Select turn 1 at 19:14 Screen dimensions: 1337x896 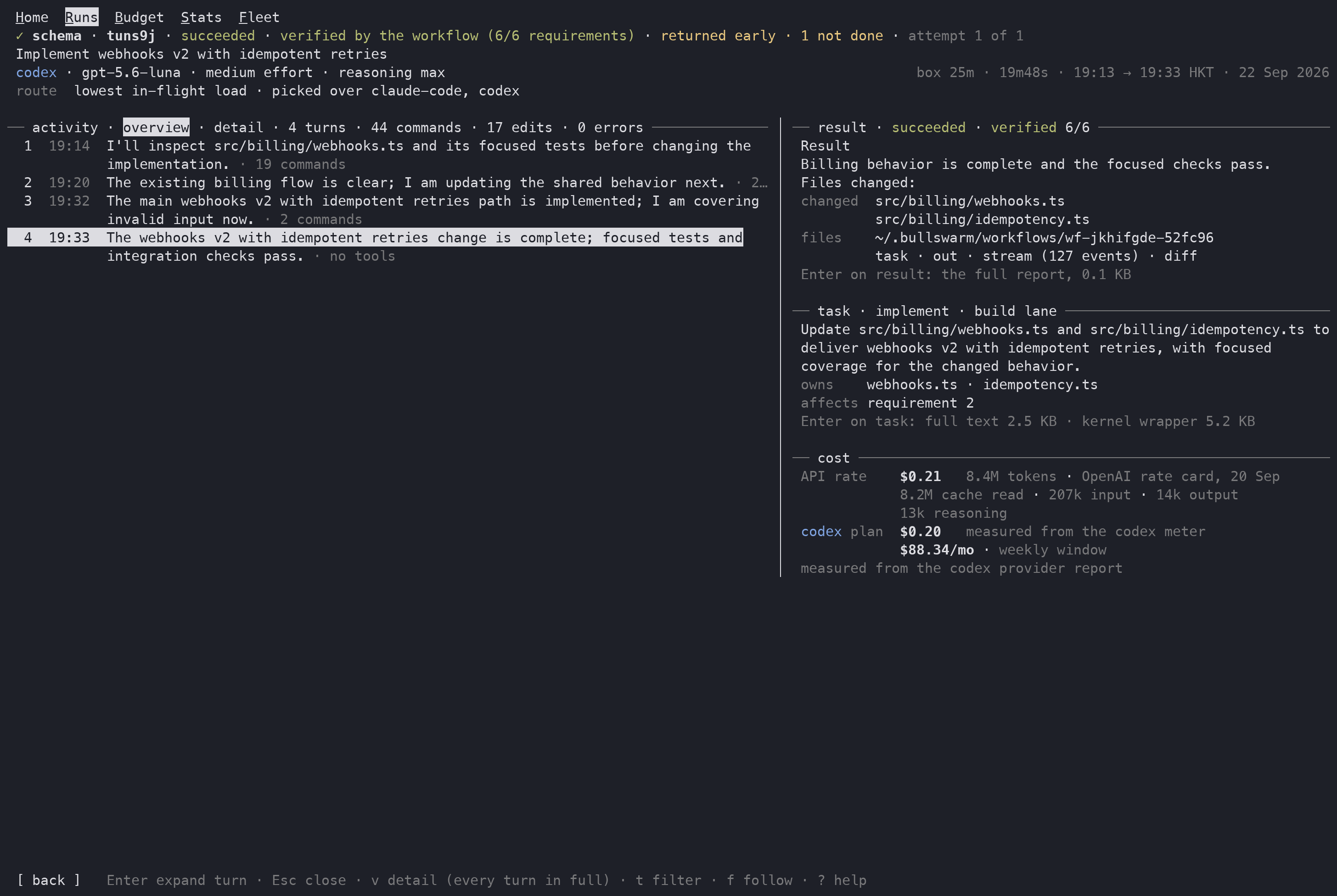pyautogui.click(x=388, y=155)
